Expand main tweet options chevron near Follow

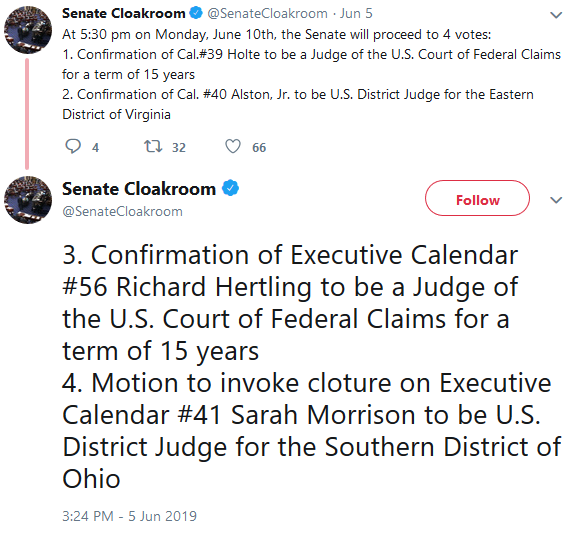pyautogui.click(x=556, y=200)
